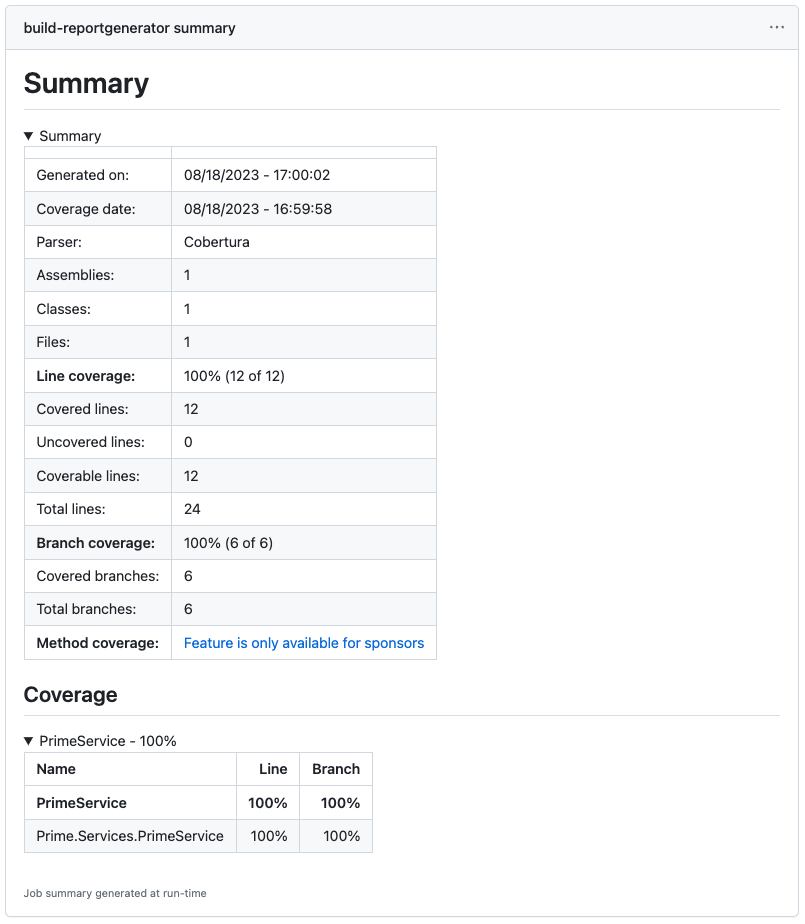Collapse the PrimeService - 100% section

point(29,741)
